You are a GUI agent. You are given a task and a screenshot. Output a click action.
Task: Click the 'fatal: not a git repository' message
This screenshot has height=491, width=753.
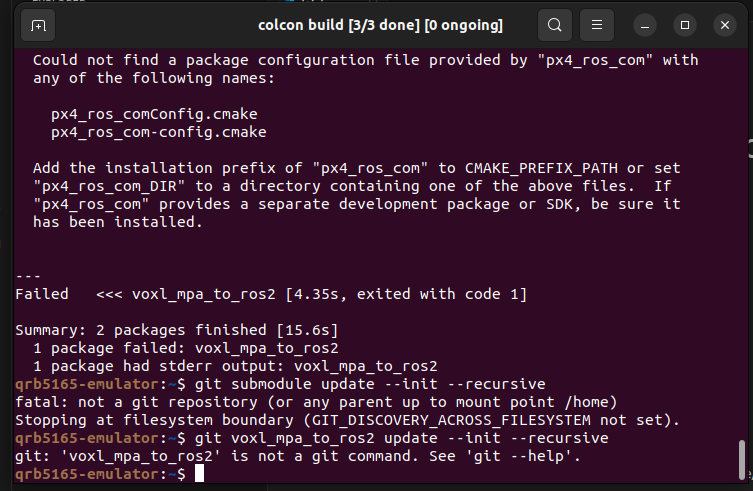316,402
